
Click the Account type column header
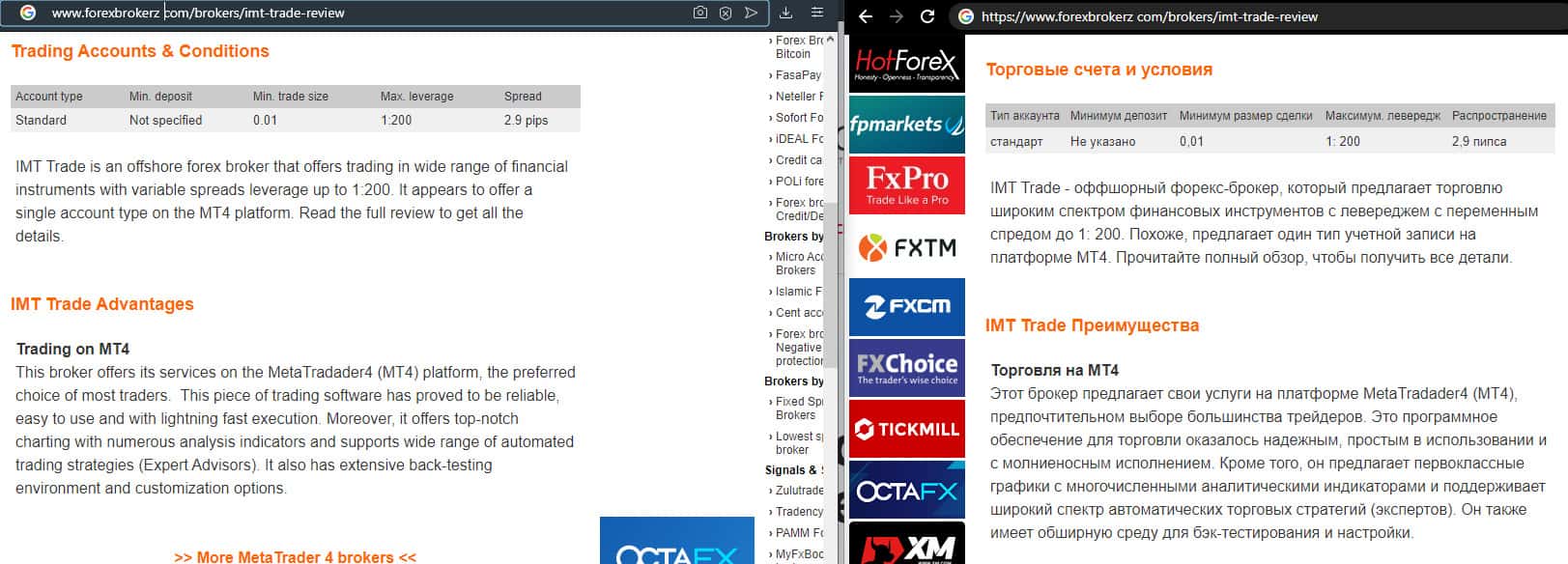tap(48, 97)
